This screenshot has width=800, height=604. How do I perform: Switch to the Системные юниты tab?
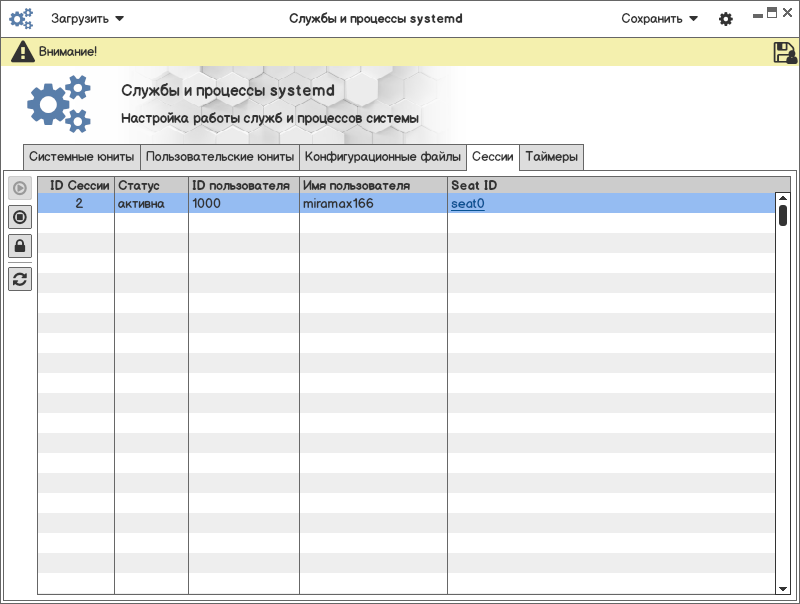pos(81,157)
